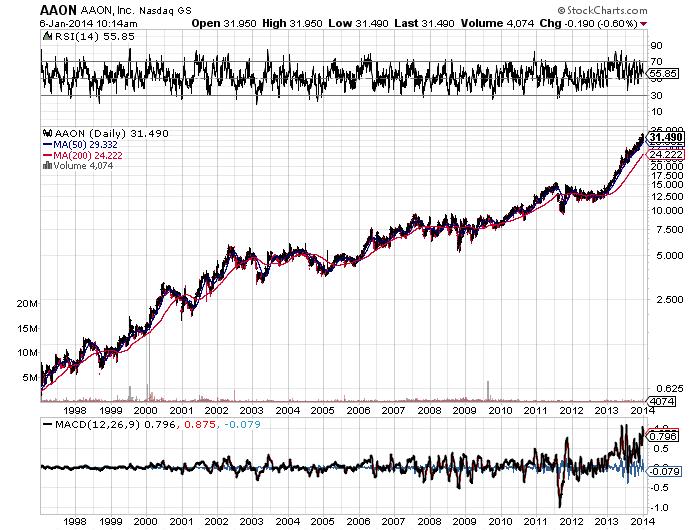Click the '6-Jan-2014 10:14am' timestamp
700x530 pixels.
coord(88,24)
